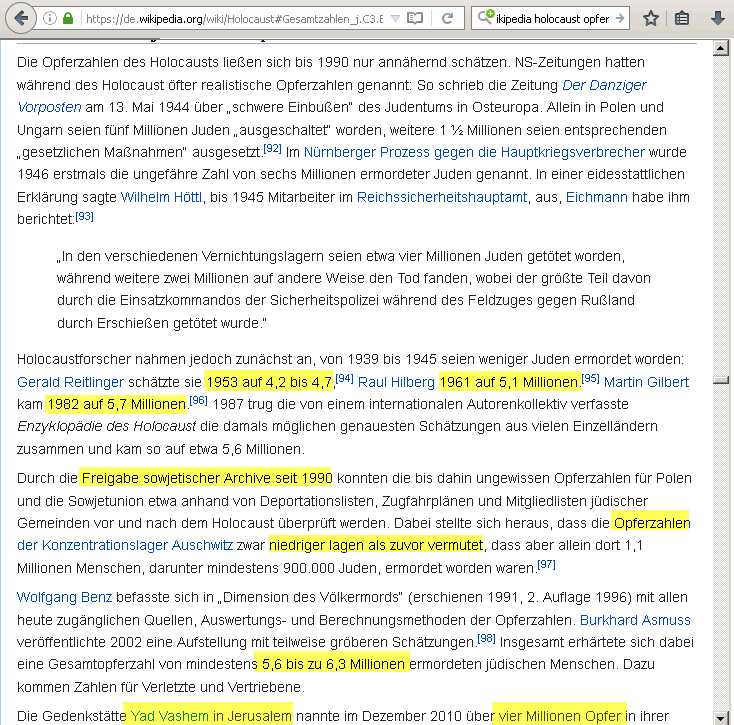
Task: Open 'Nürnberger Prozess gegen die Hauptkriegsverbrecher' link
Action: pos(474,152)
